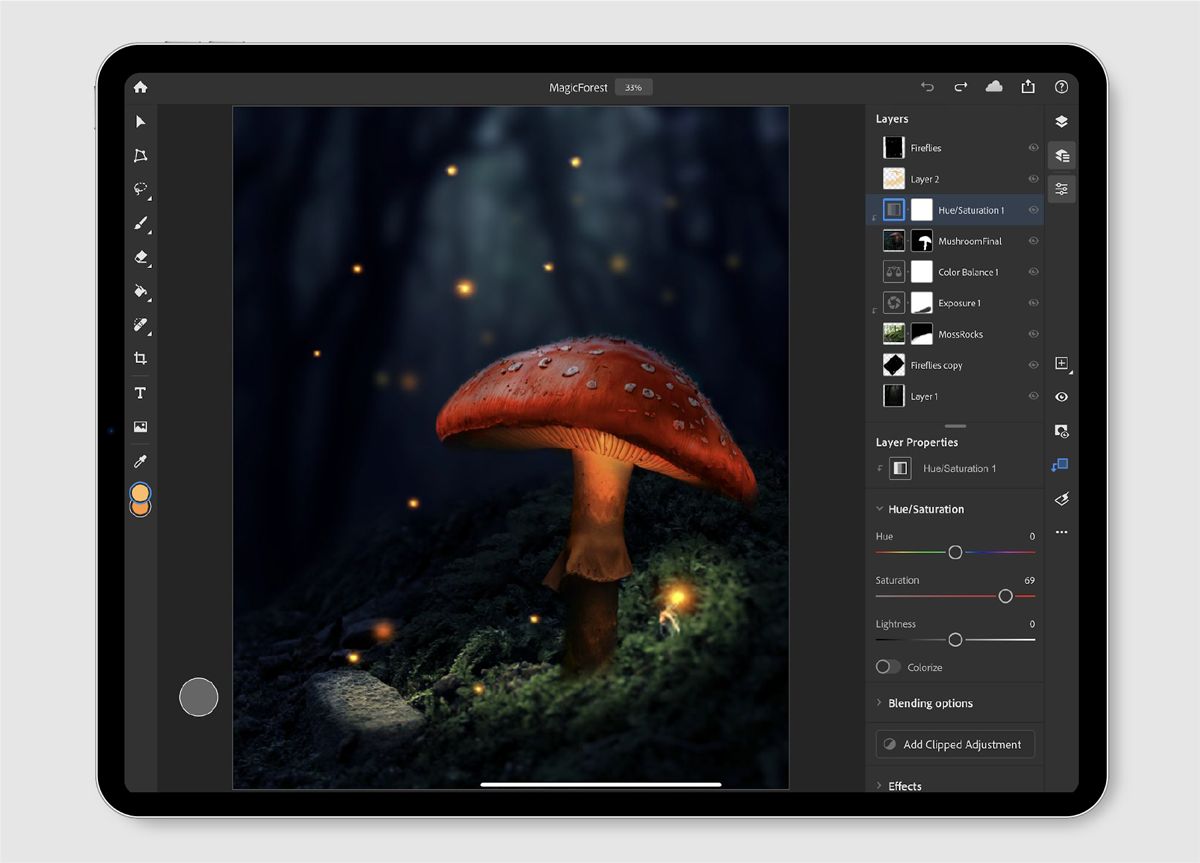Click the Undo button
Screen dimensions: 1200x863
pos(927,87)
